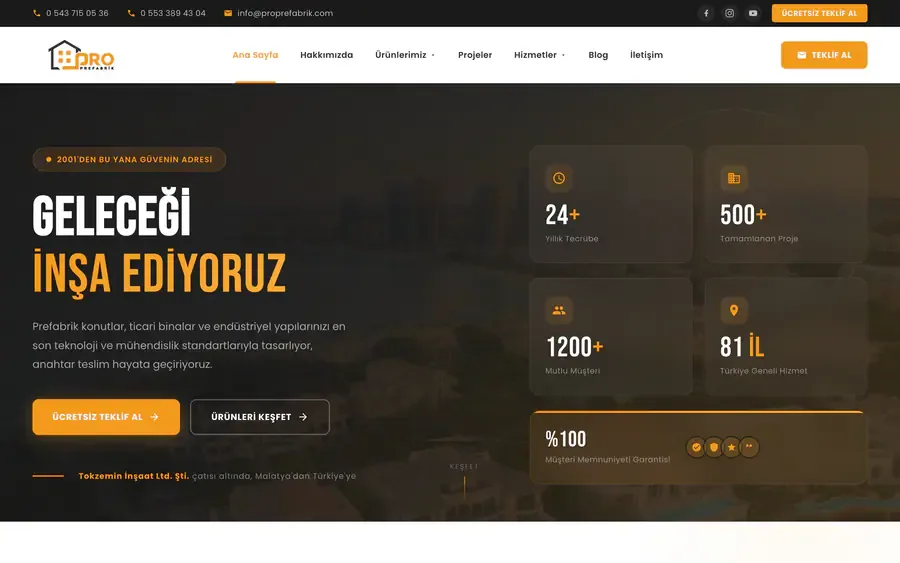The width and height of the screenshot is (900, 563).
Task: Click the Mutlu Müşteri label
Action: point(572,371)
